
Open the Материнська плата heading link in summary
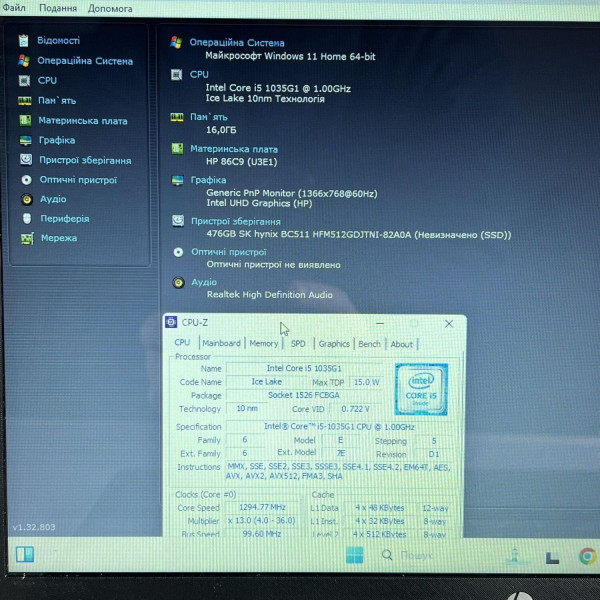[x=234, y=149]
